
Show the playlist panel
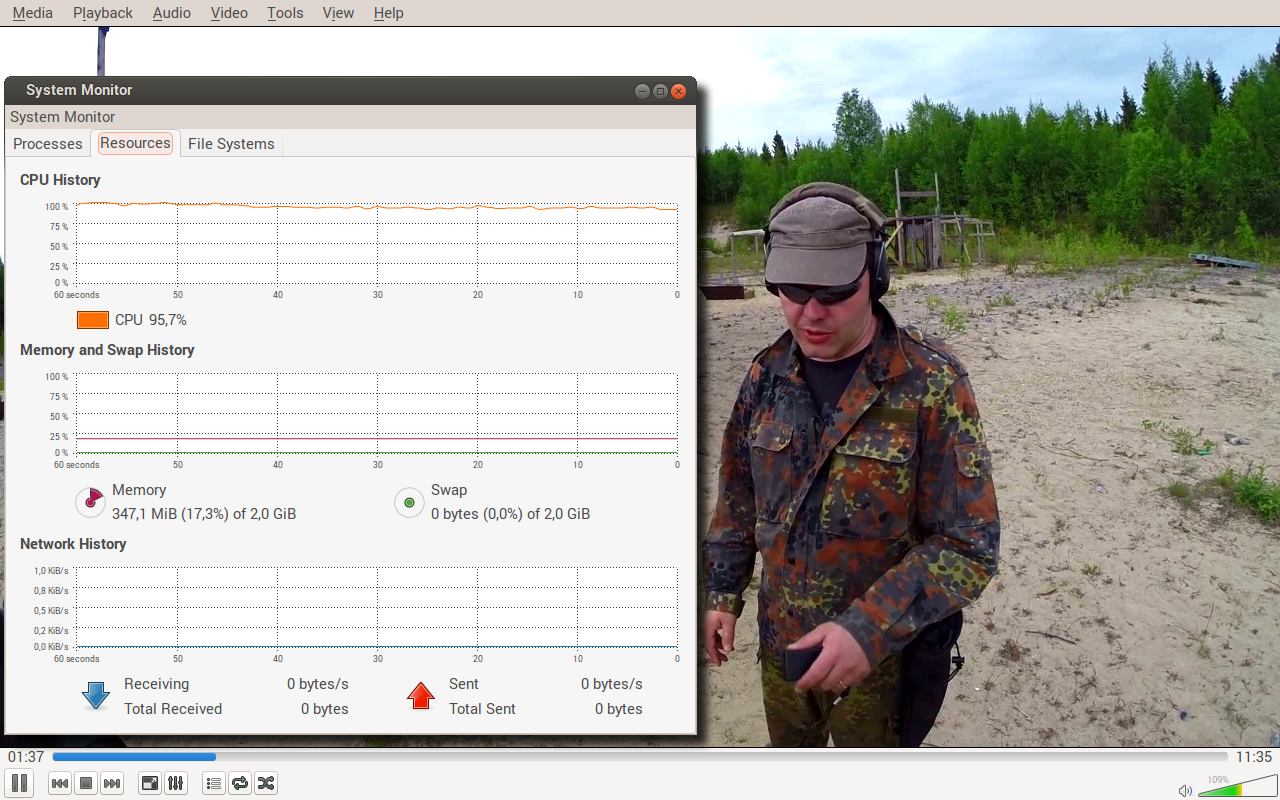(213, 783)
